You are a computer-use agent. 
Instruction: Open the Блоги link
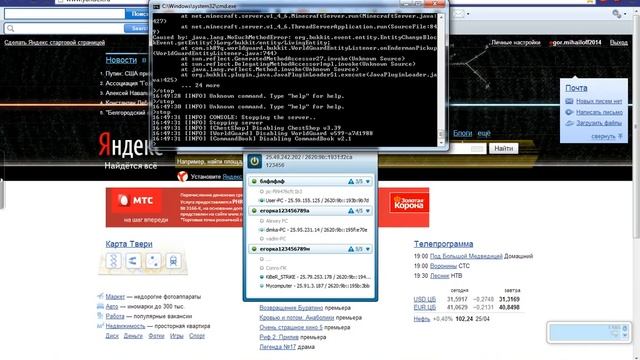462,133
